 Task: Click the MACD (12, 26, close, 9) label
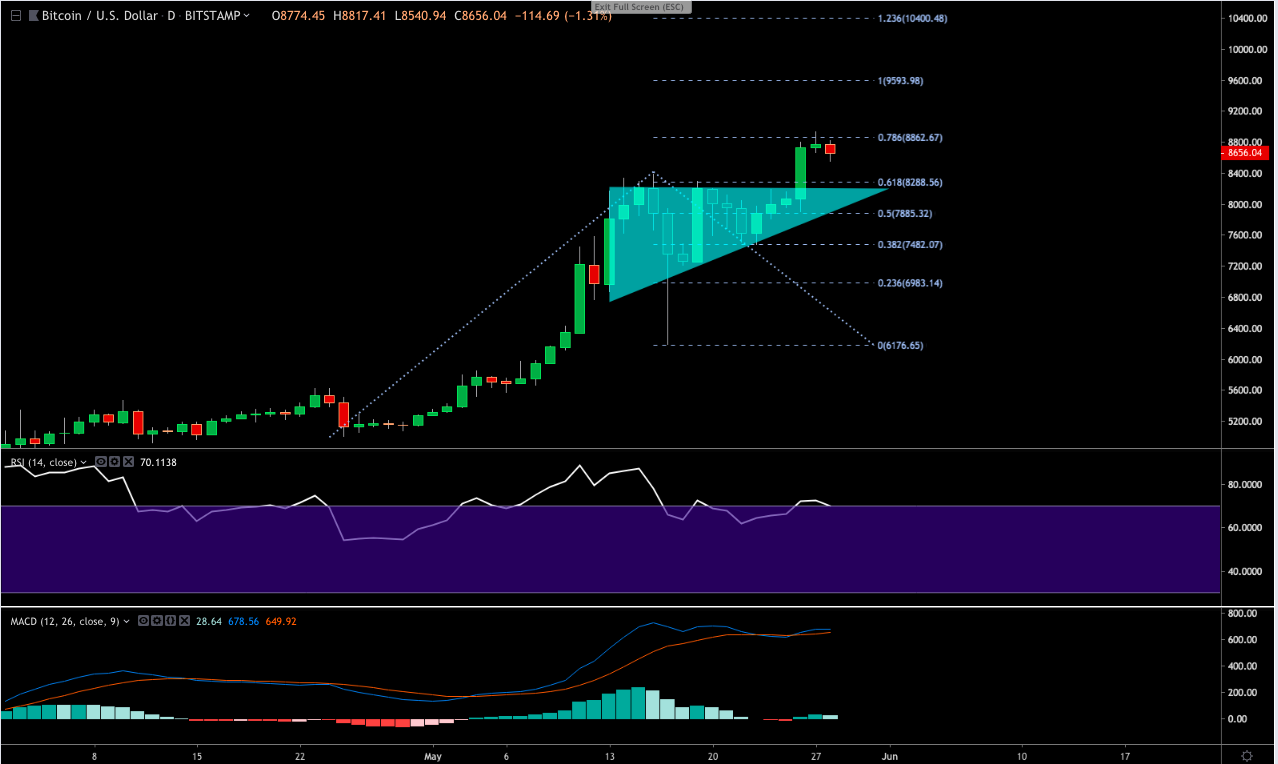(x=64, y=621)
